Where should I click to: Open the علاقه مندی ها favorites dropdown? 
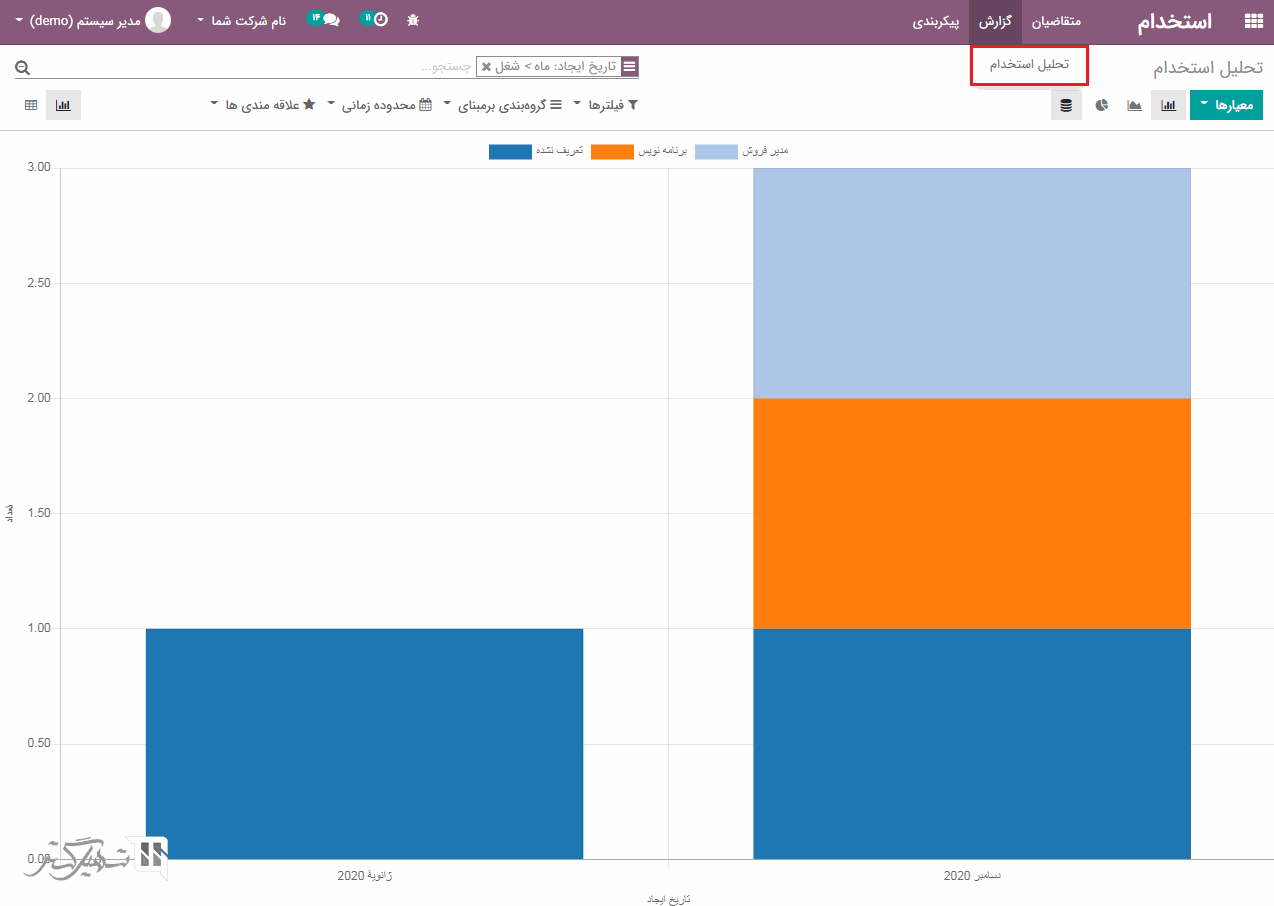pyautogui.click(x=264, y=105)
